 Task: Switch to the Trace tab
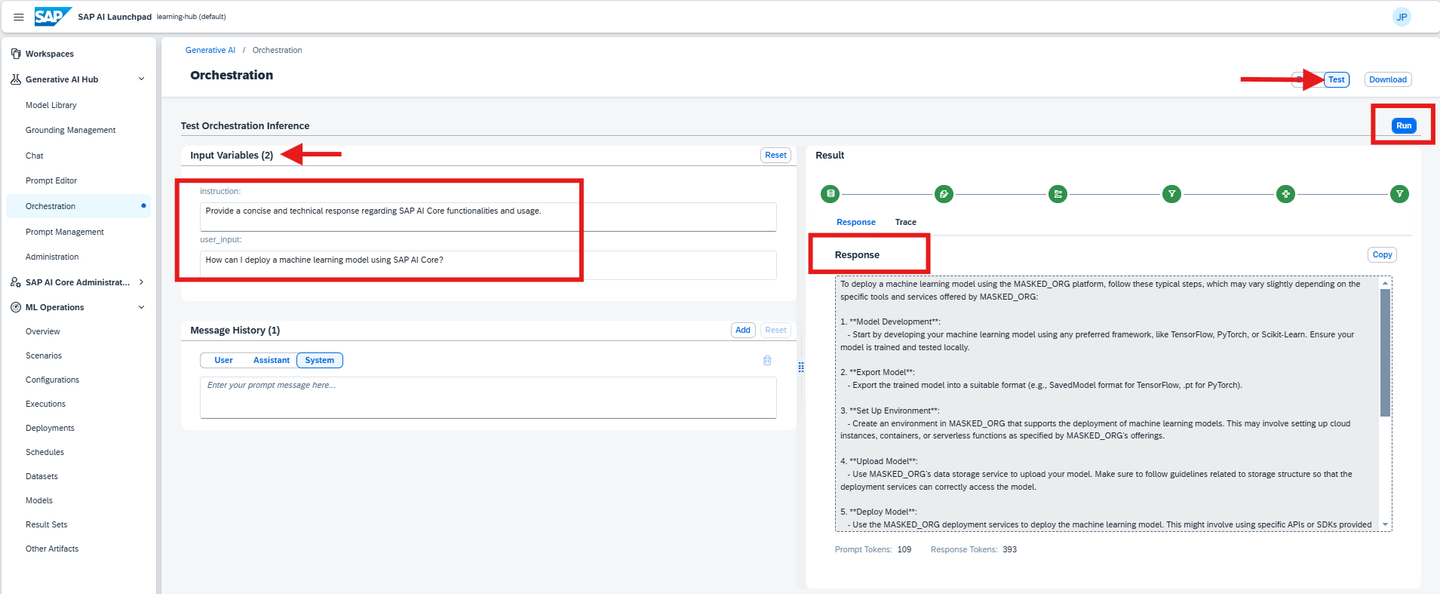(x=905, y=222)
